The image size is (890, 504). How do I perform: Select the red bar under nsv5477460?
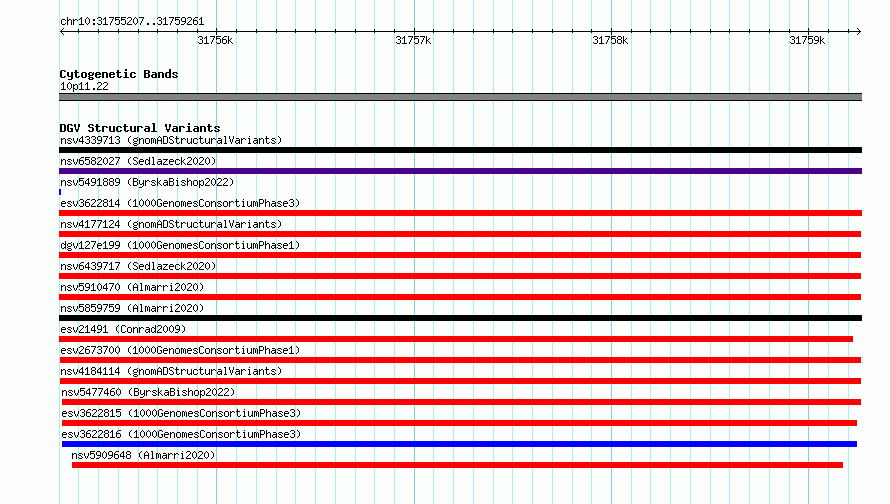coord(461,402)
